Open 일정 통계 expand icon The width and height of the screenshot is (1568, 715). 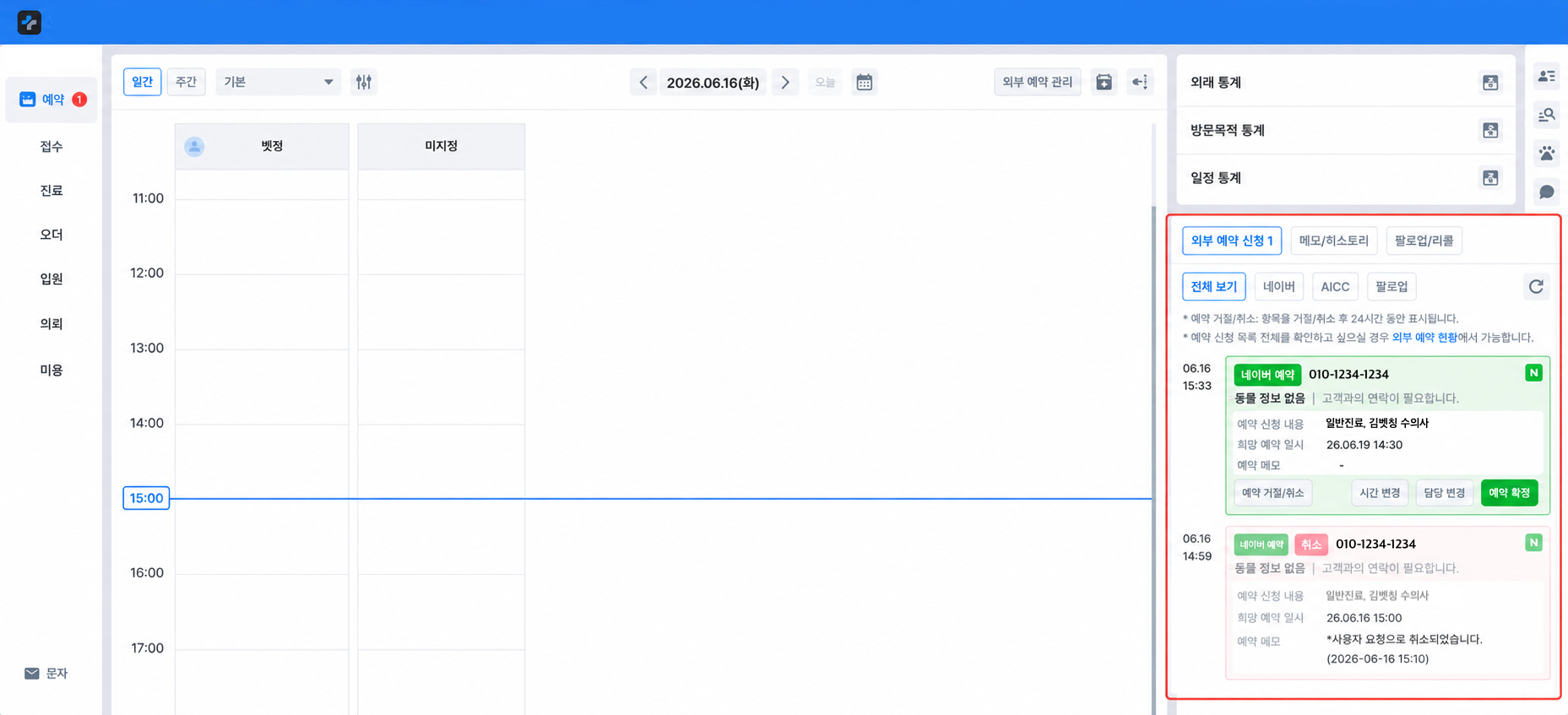[1490, 177]
